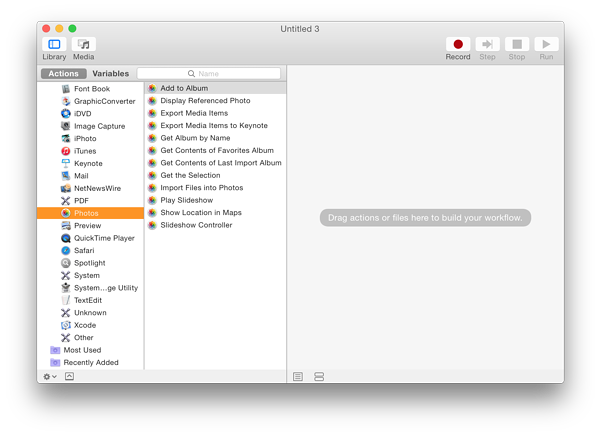Select Image Capture in the library
This screenshot has width=601, height=436.
[90, 126]
